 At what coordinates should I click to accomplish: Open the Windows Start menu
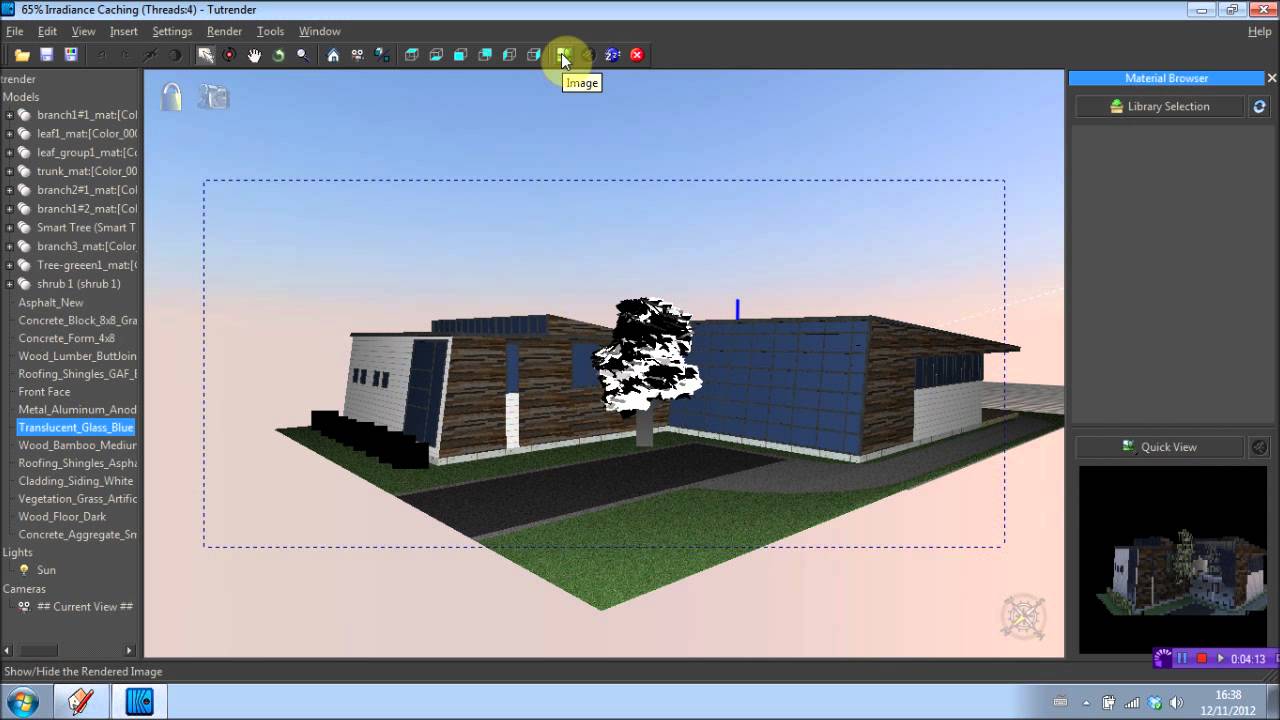click(x=22, y=701)
